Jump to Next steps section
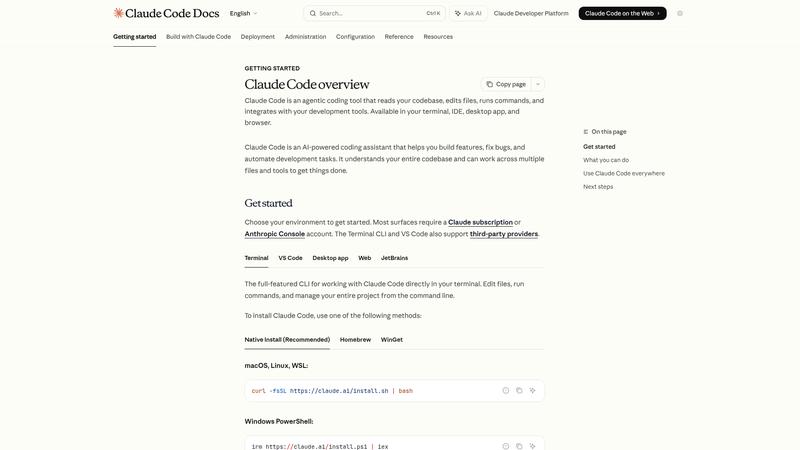Screen dimensions: 800x450 [598, 187]
